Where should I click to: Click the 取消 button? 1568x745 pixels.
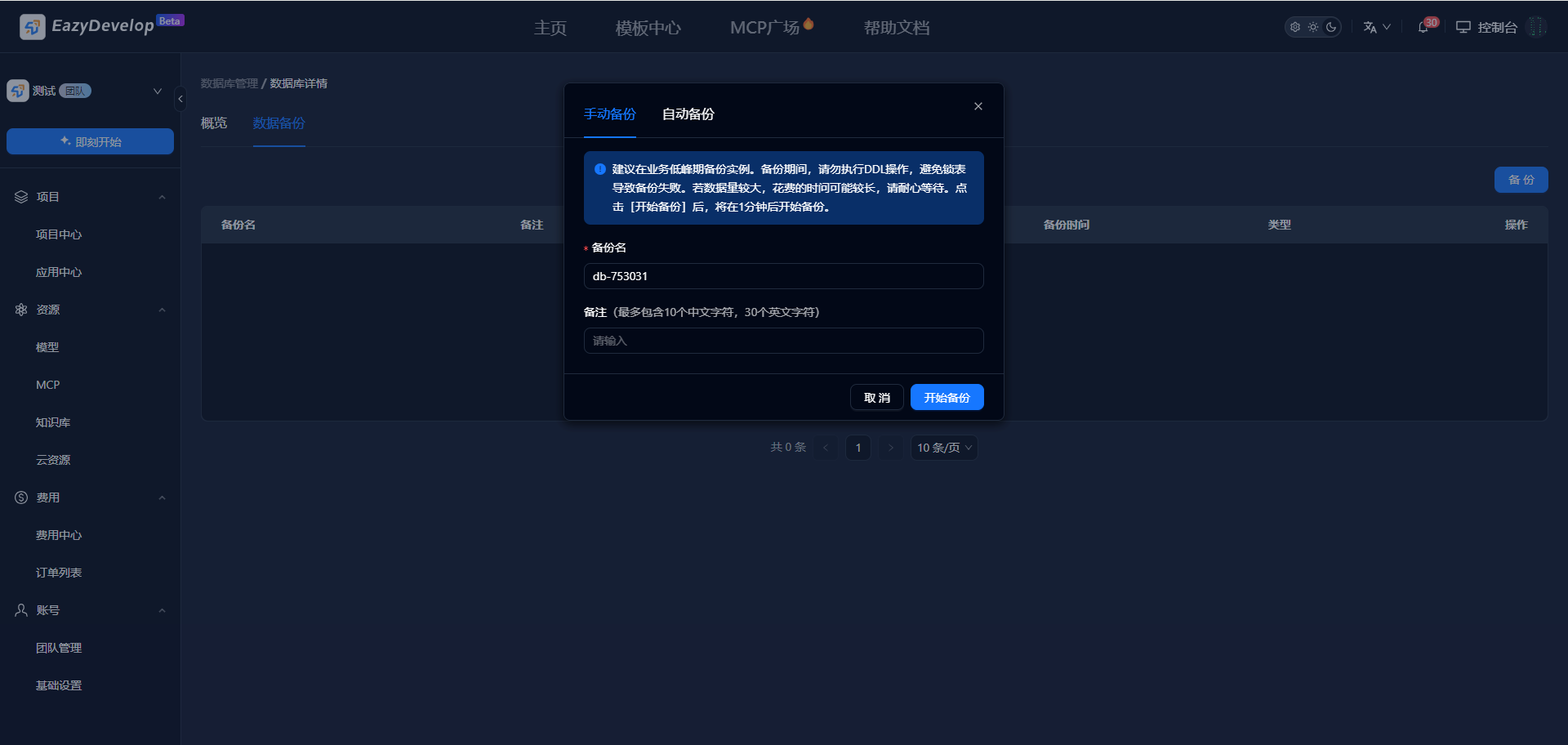click(x=876, y=398)
